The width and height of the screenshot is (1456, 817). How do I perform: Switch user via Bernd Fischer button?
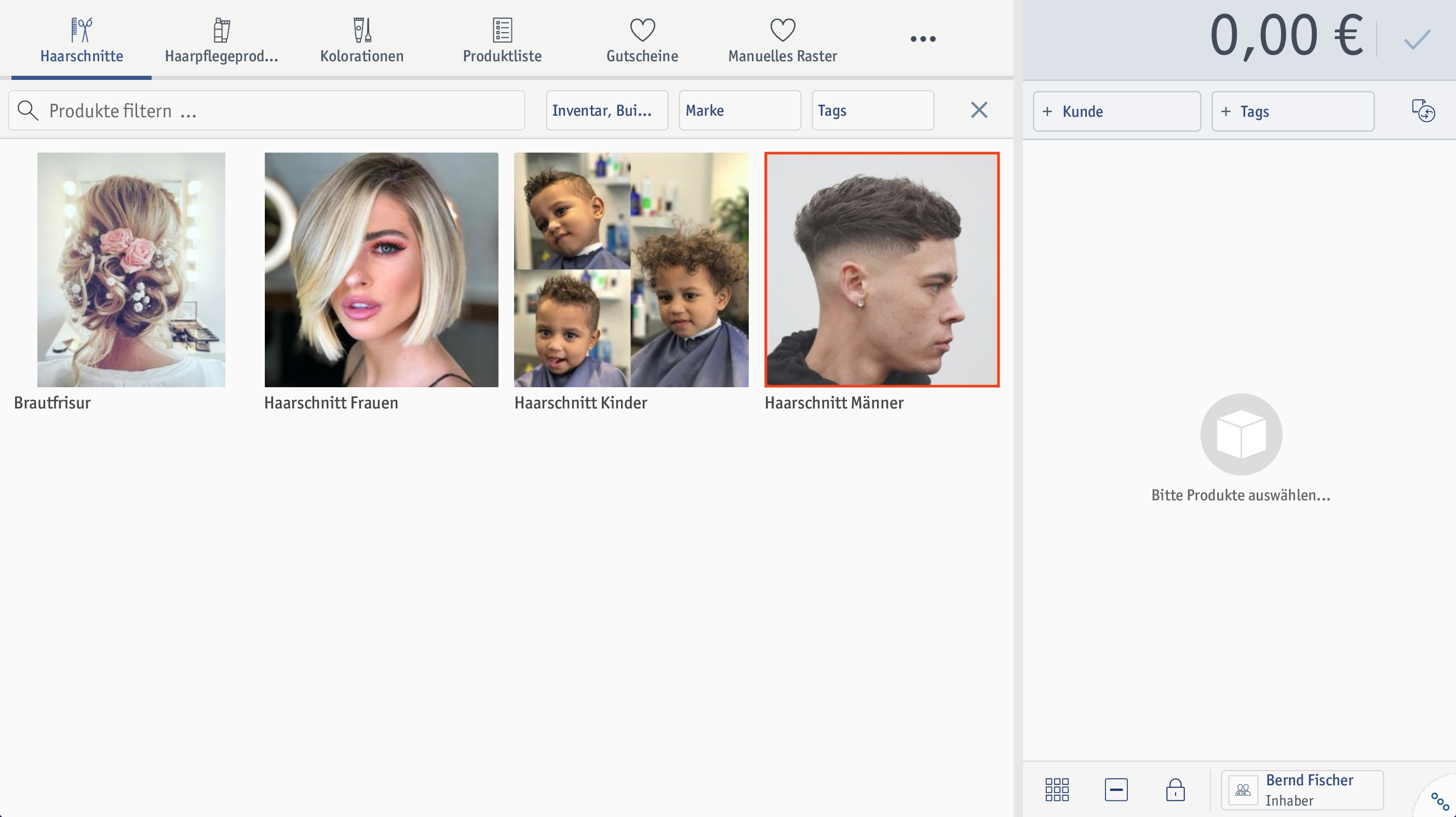[1302, 790]
